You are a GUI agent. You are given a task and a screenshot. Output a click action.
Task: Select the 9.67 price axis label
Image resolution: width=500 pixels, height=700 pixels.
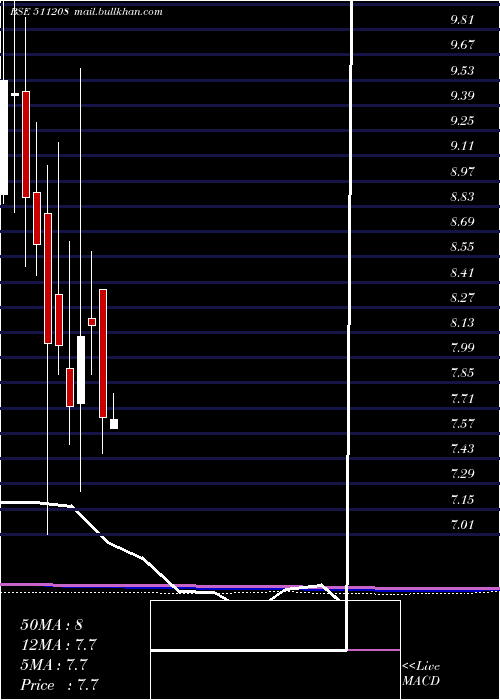[x=462, y=45]
